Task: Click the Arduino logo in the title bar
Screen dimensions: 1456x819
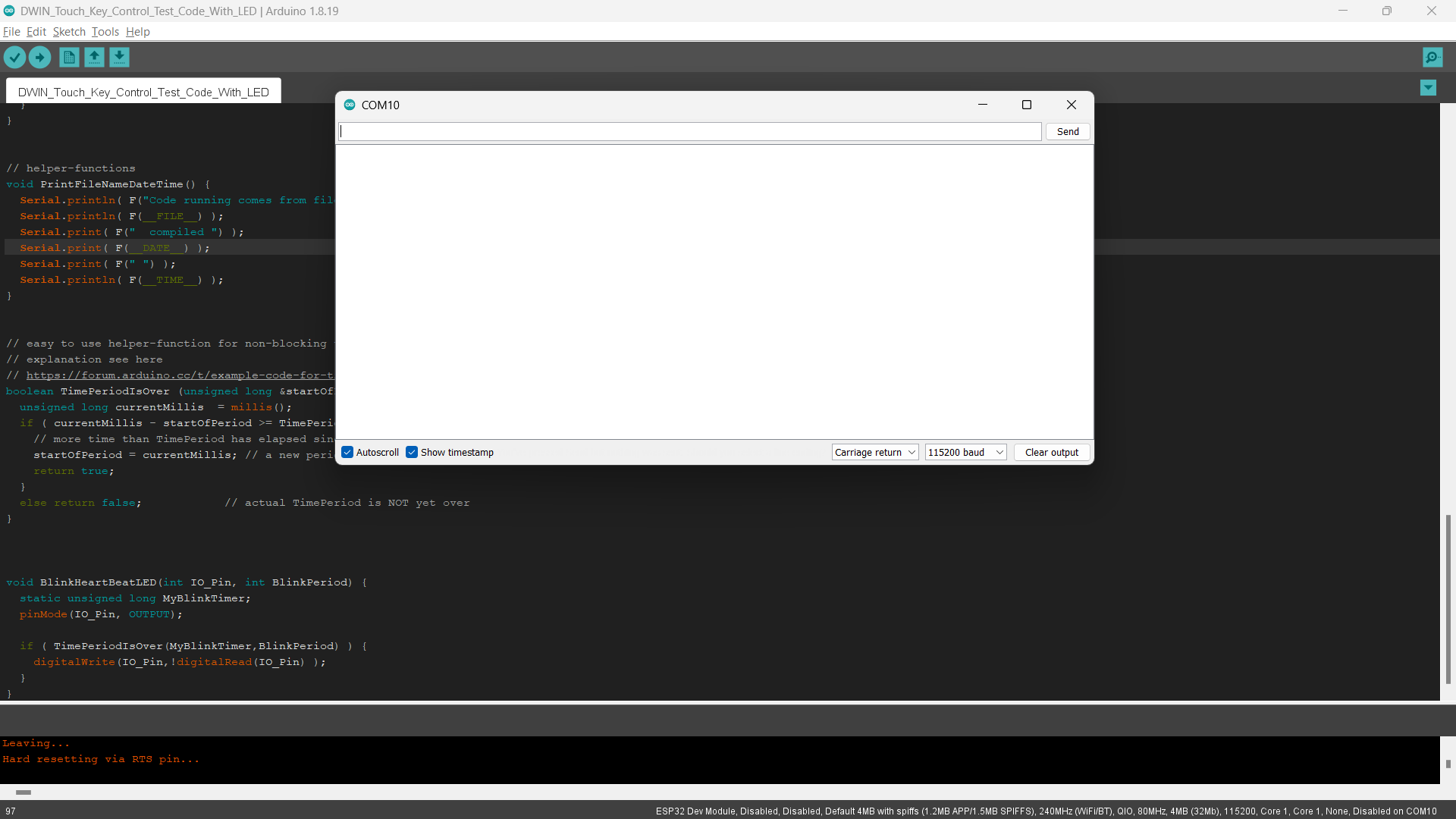Action: tap(9, 11)
